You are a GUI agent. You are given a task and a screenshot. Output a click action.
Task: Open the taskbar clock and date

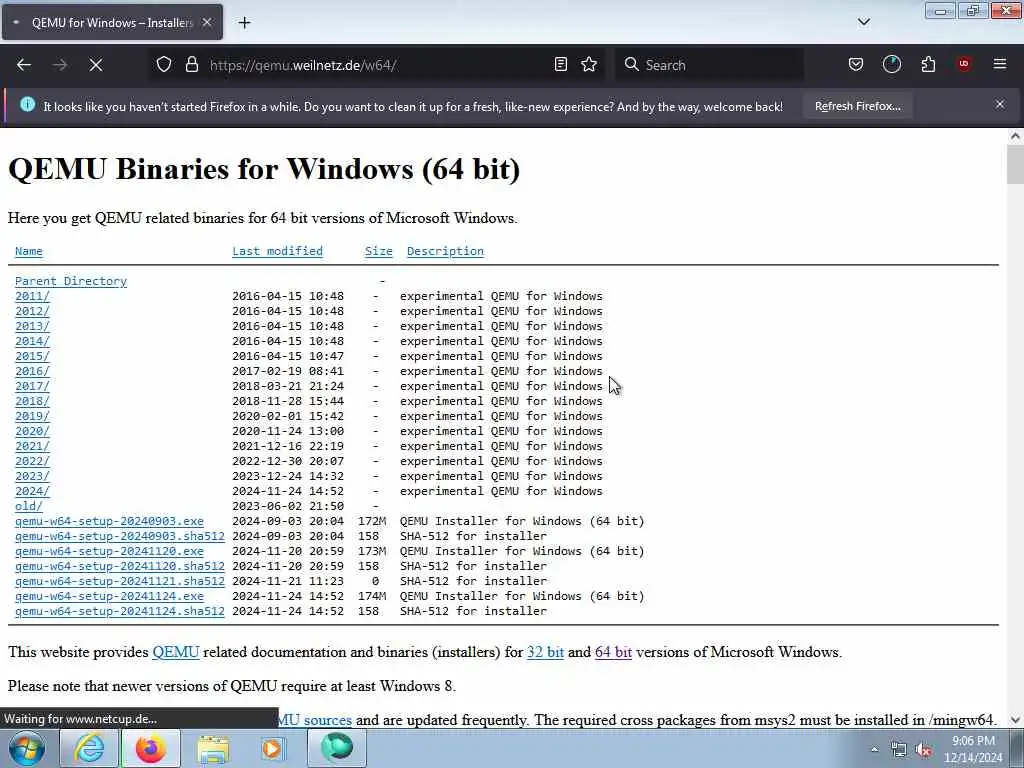click(973, 749)
